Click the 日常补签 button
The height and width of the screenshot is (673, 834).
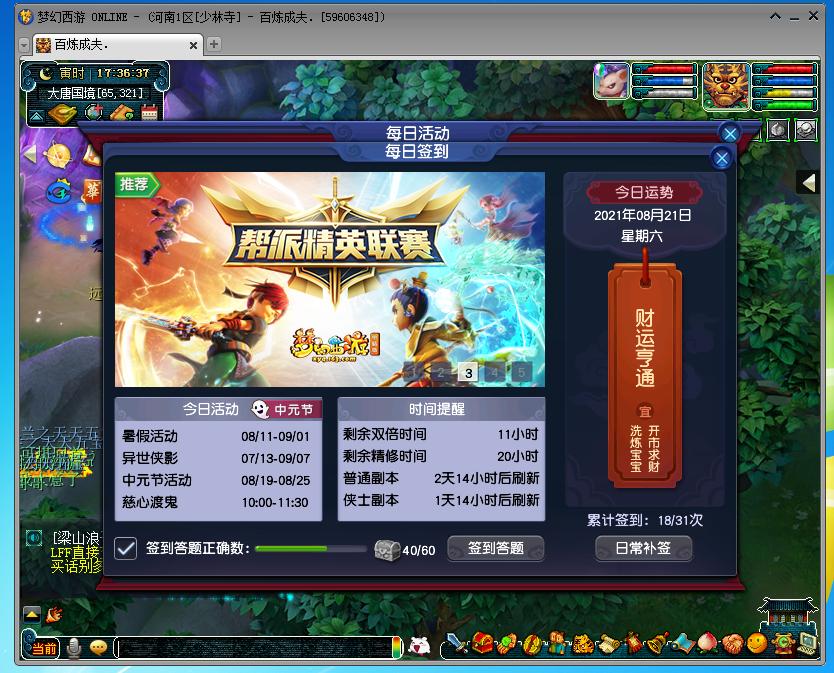pyautogui.click(x=643, y=548)
